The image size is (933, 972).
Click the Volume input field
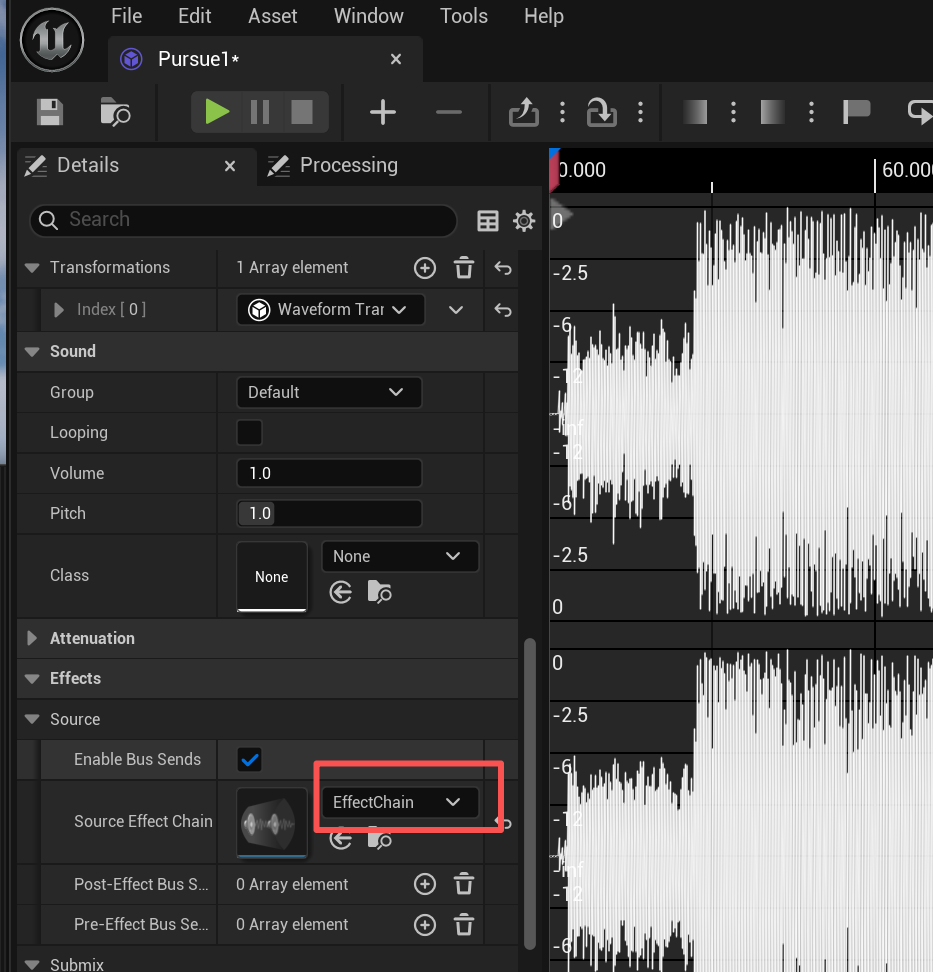[x=329, y=472]
